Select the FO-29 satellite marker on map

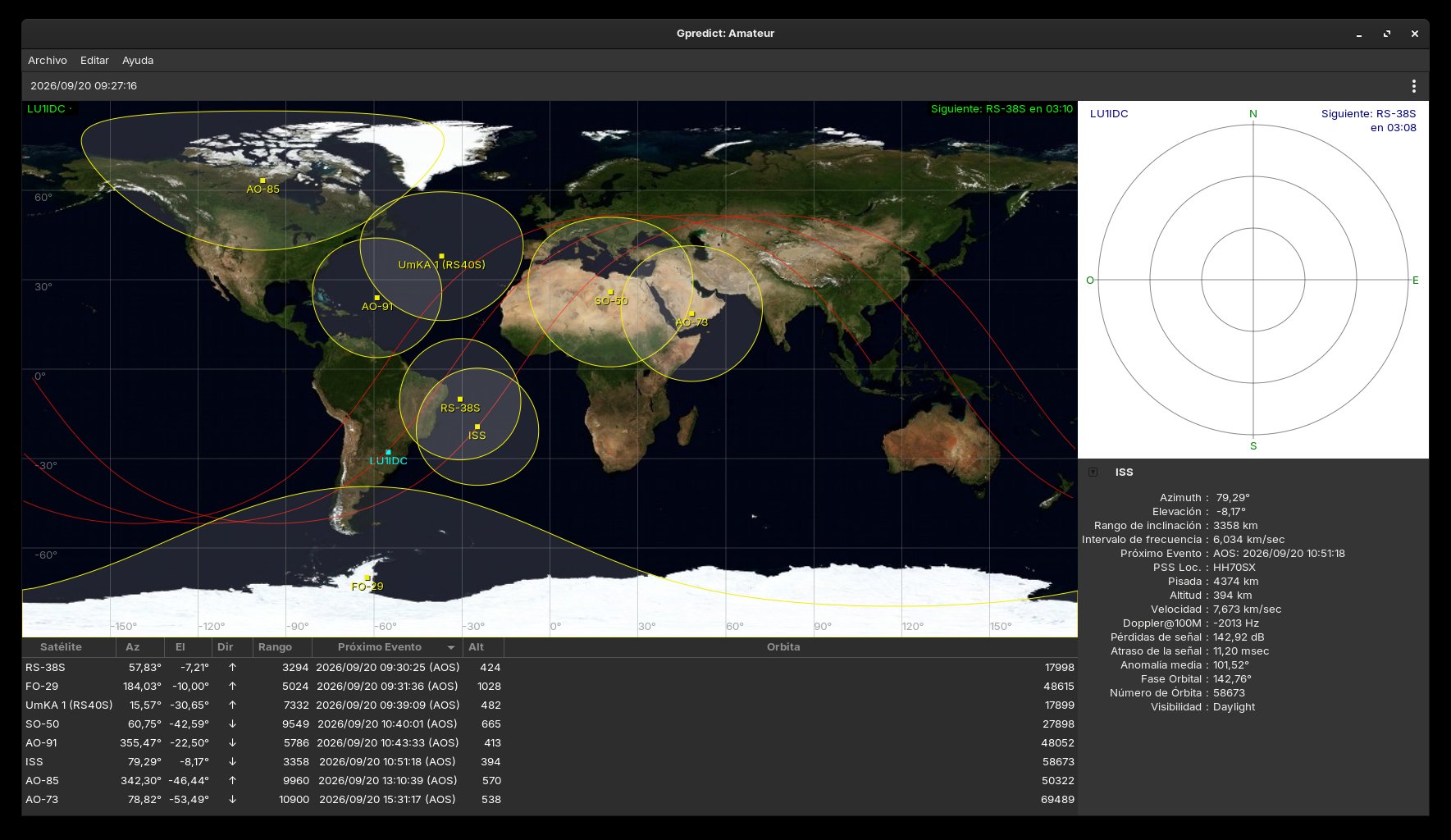coord(367,577)
